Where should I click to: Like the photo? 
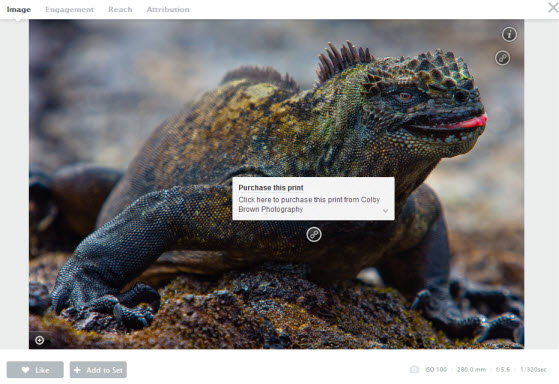click(35, 370)
